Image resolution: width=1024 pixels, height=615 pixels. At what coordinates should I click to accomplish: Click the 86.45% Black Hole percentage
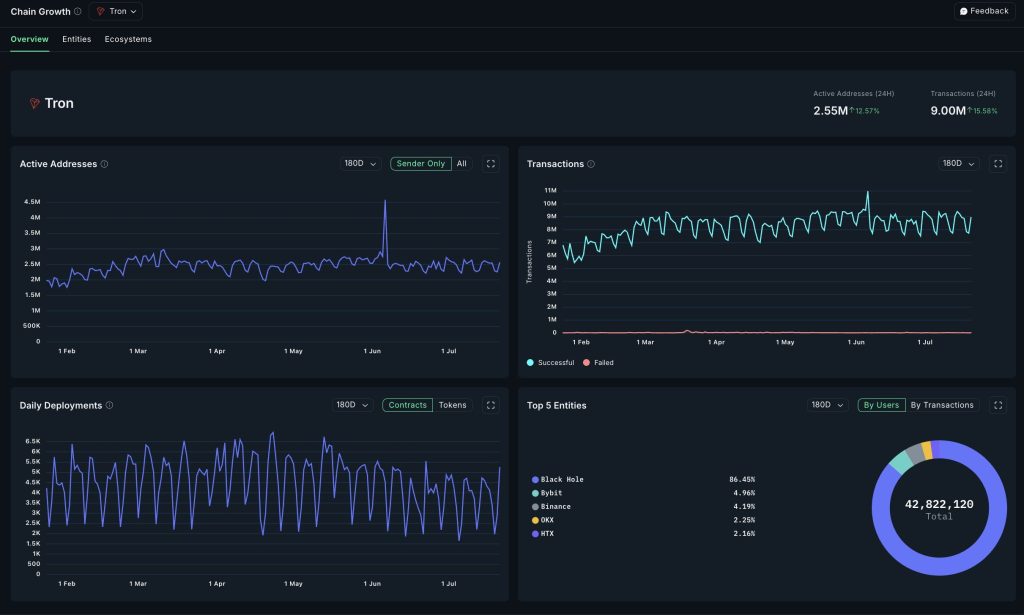(x=742, y=479)
